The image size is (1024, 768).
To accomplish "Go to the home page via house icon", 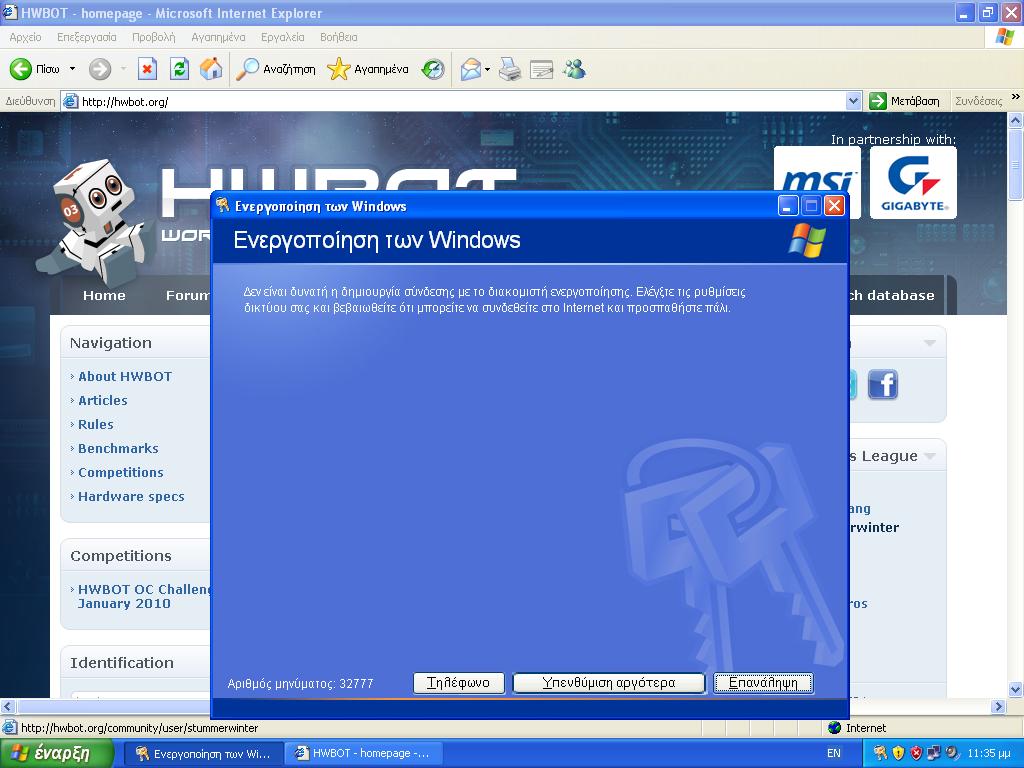I will [211, 69].
